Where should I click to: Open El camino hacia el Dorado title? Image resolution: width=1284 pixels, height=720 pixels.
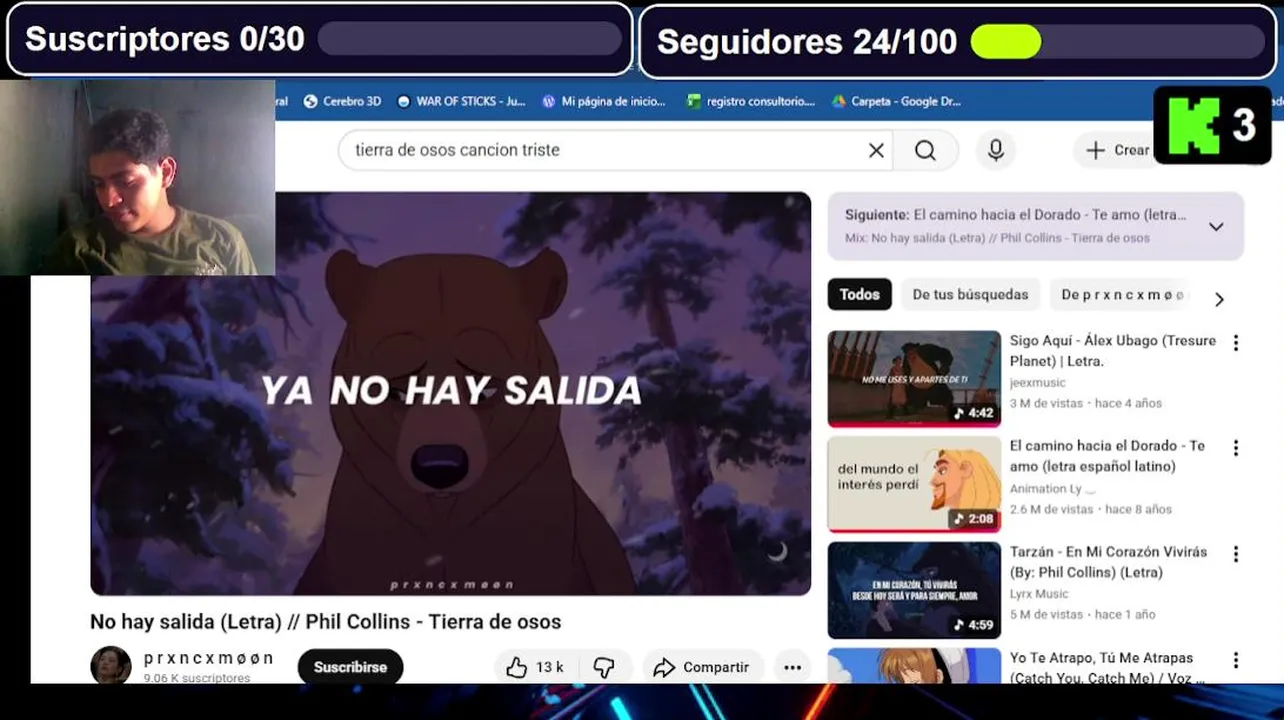1107,456
